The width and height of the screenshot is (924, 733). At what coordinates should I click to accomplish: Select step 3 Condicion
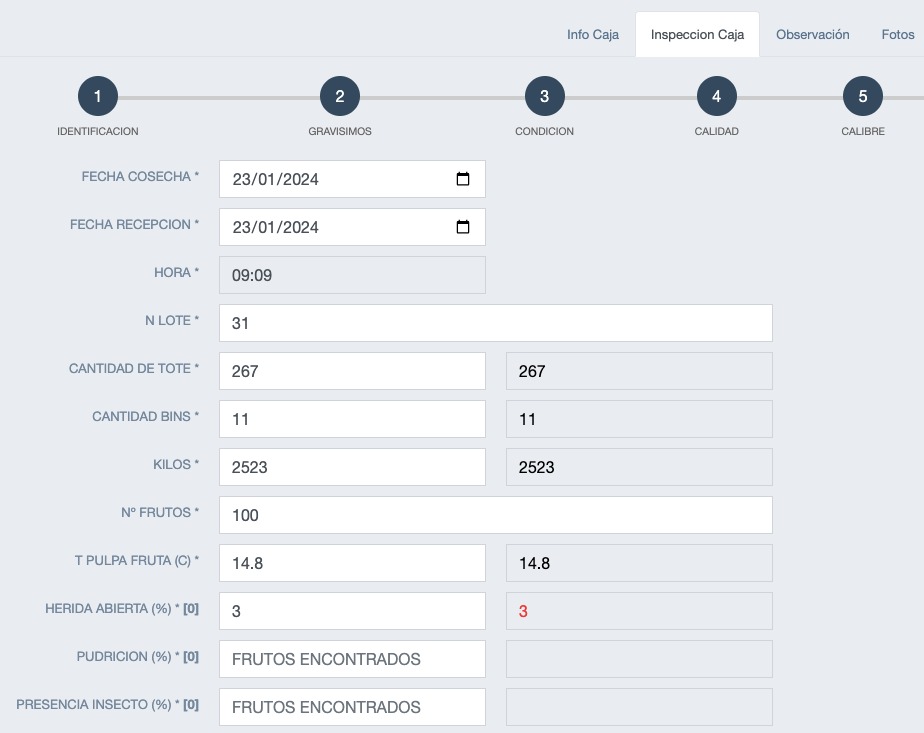(544, 97)
